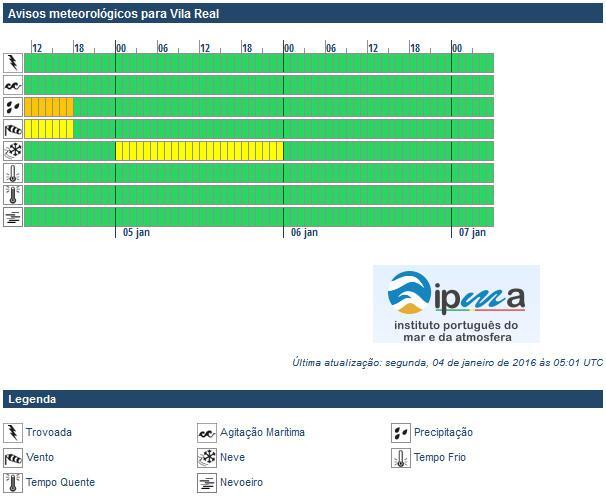The image size is (606, 500).
Task: Click the Agitação Marítima legend label
Action: pos(262,433)
